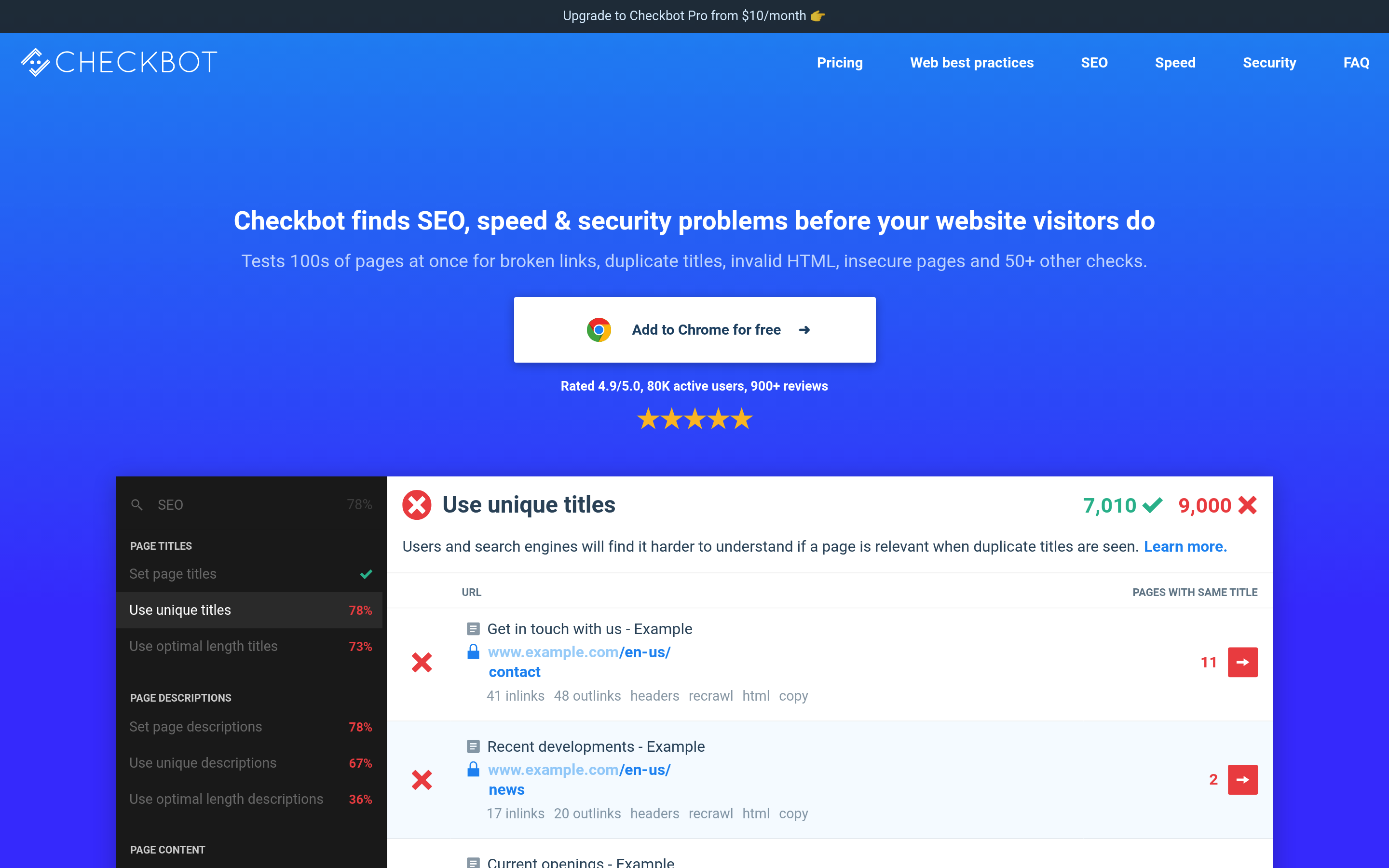Go to the Security nav link
The width and height of the screenshot is (1389, 868).
1269,63
